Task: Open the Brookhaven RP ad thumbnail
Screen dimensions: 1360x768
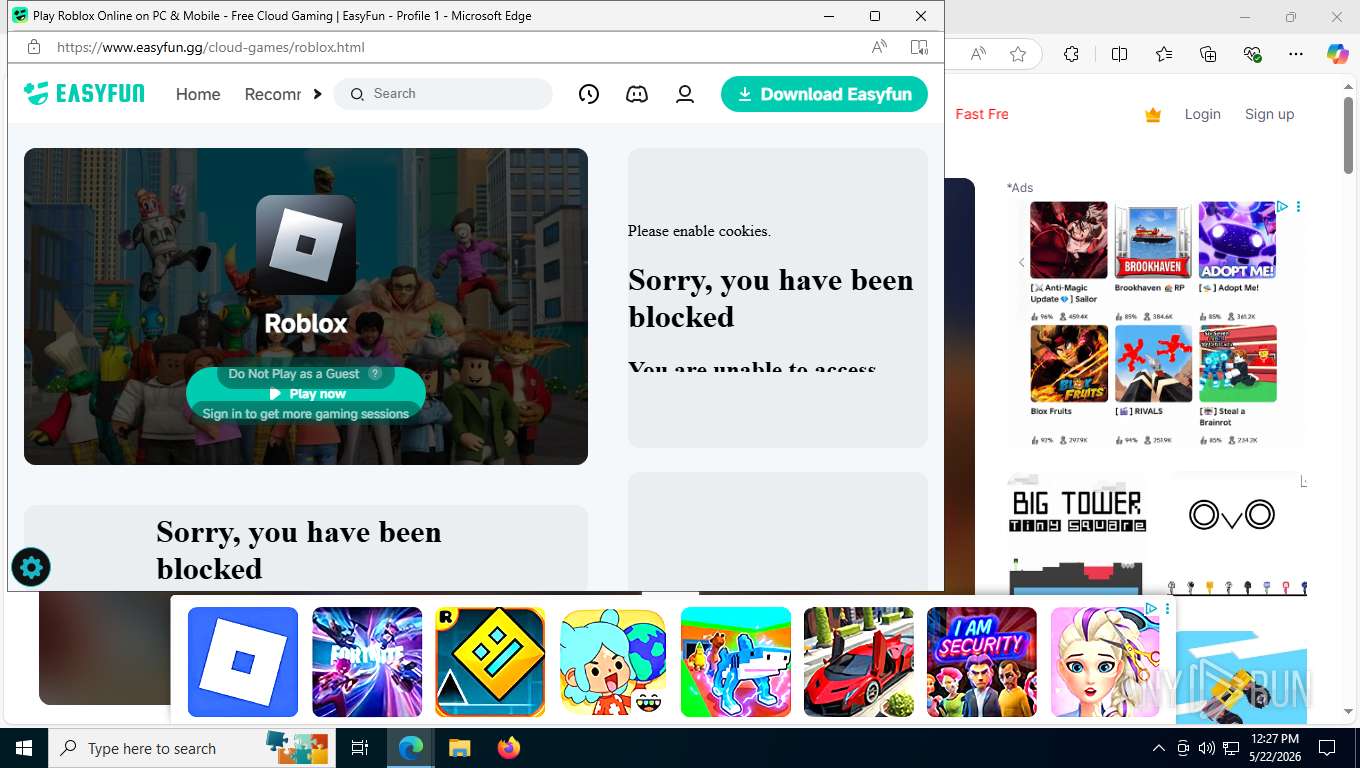Action: 1153,240
